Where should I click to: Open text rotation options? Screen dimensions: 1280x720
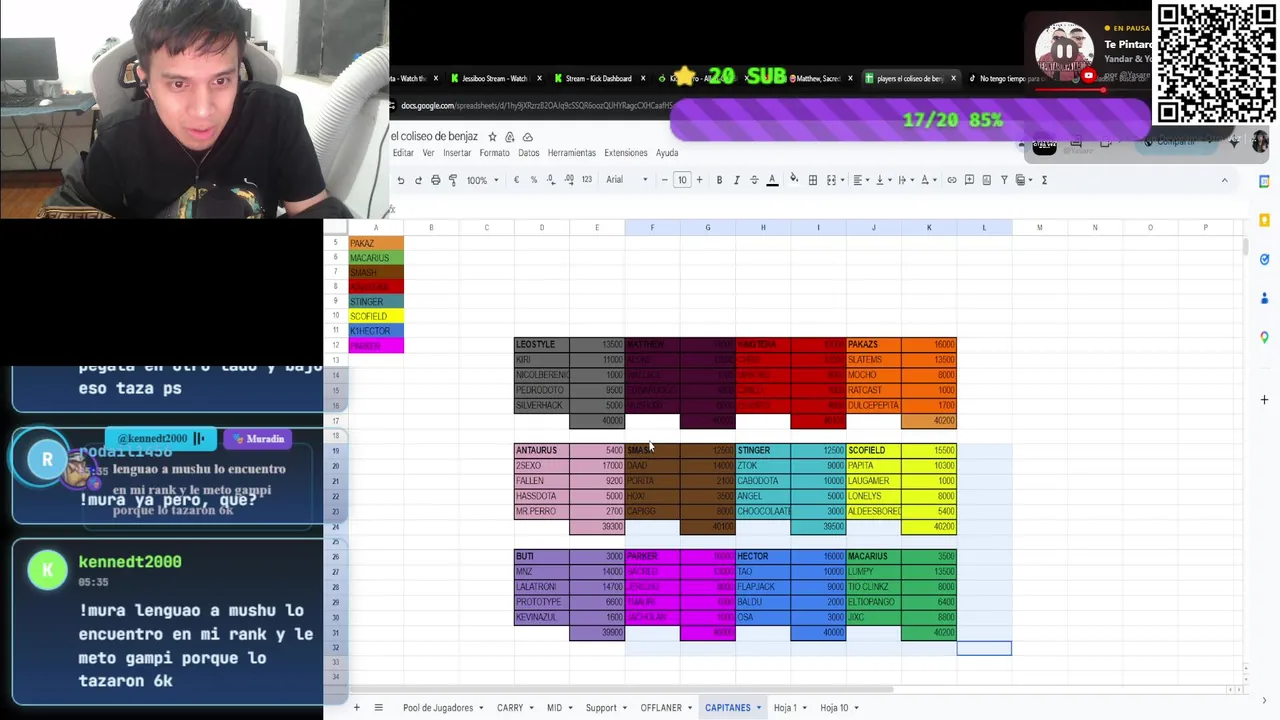[927, 180]
